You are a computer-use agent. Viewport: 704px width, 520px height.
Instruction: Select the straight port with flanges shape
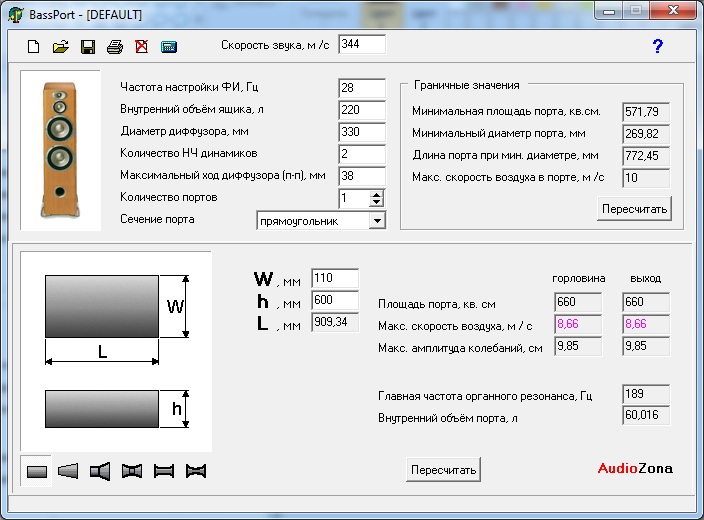pyautogui.click(x=164, y=471)
